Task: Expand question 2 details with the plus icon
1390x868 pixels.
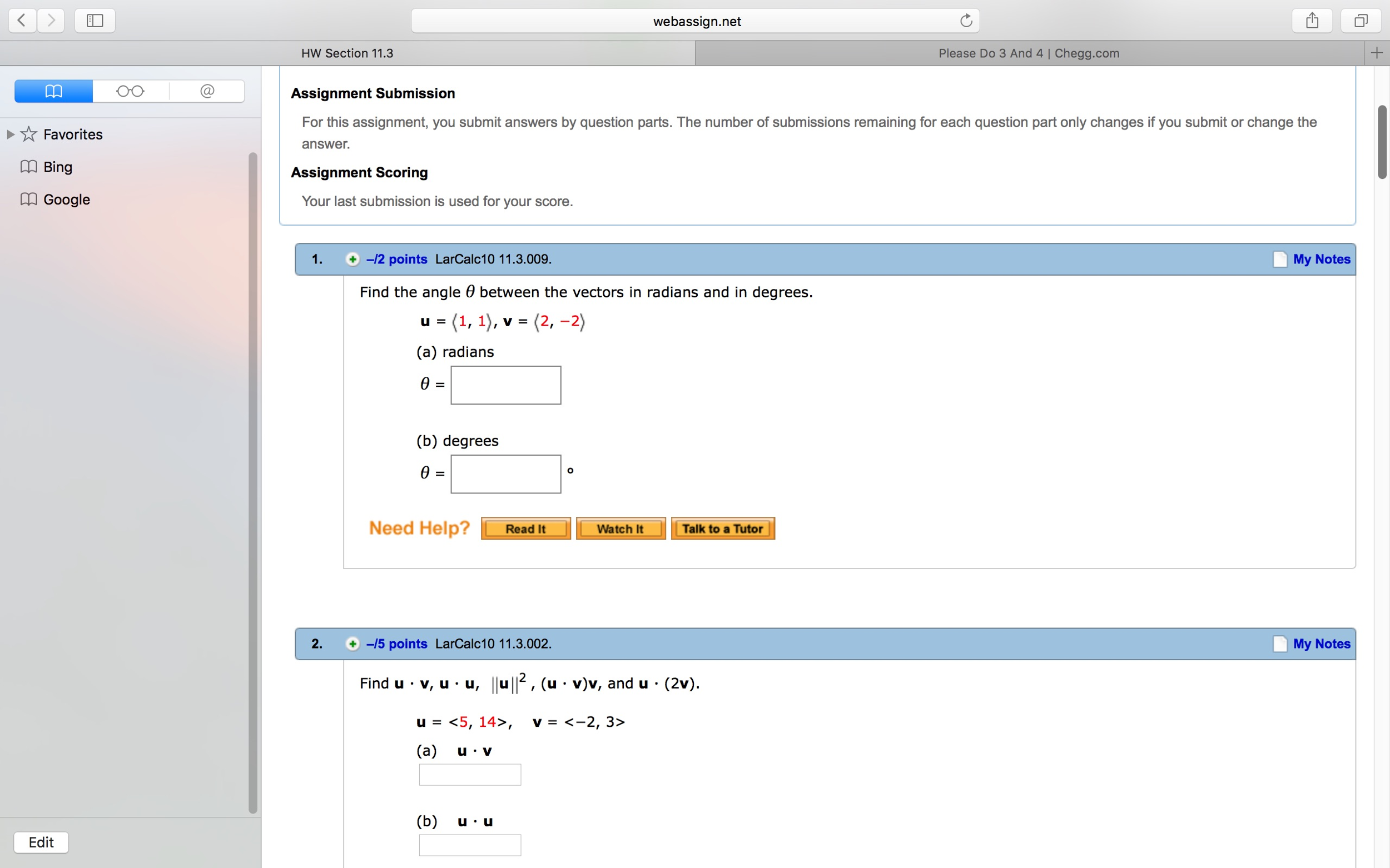Action: pyautogui.click(x=351, y=643)
